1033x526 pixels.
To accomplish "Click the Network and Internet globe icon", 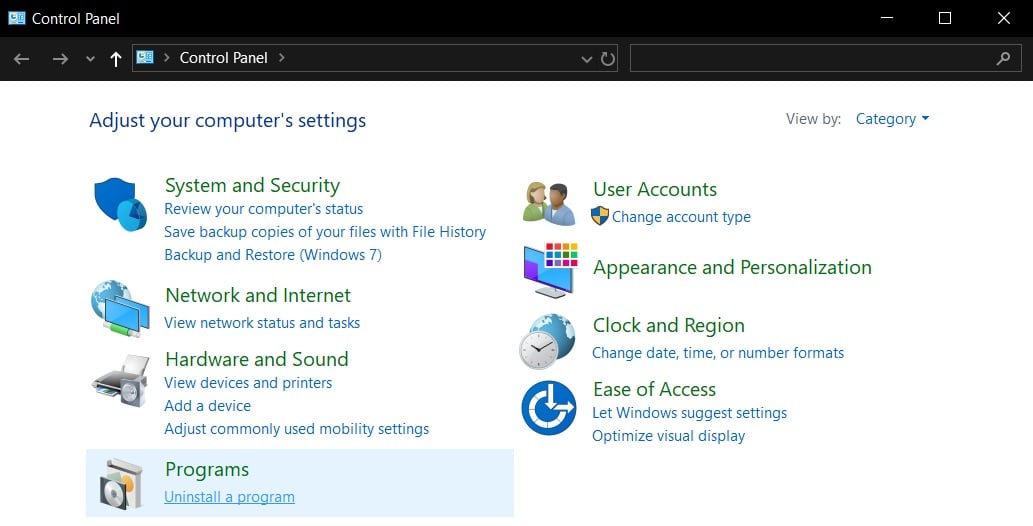I will tap(120, 308).
